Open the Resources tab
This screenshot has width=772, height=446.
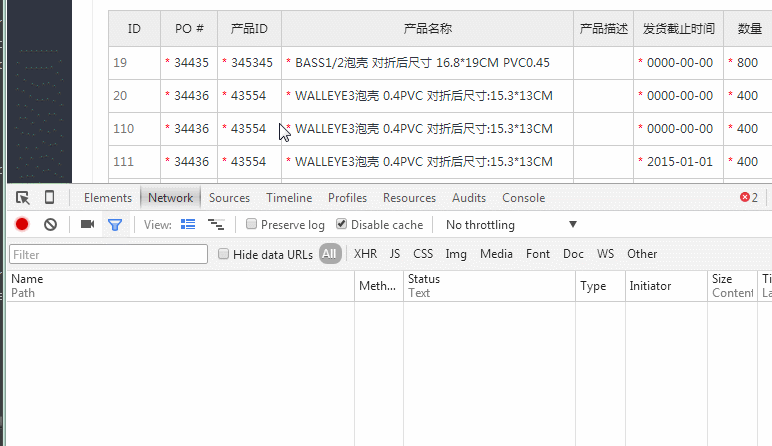(x=410, y=198)
